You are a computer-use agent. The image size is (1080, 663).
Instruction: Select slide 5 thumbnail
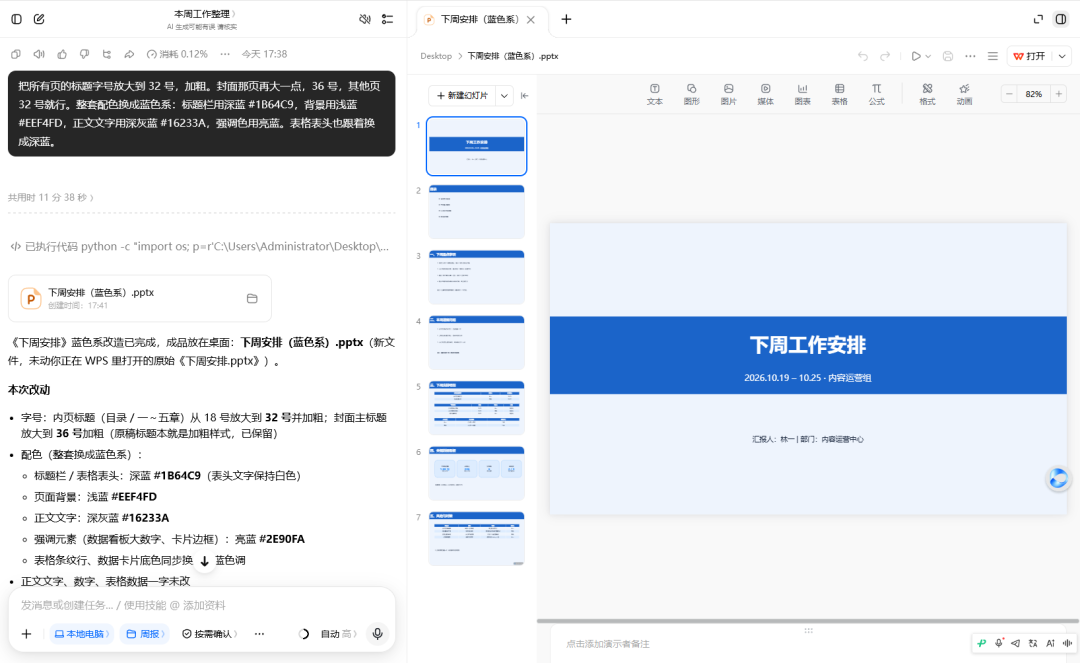coord(477,408)
